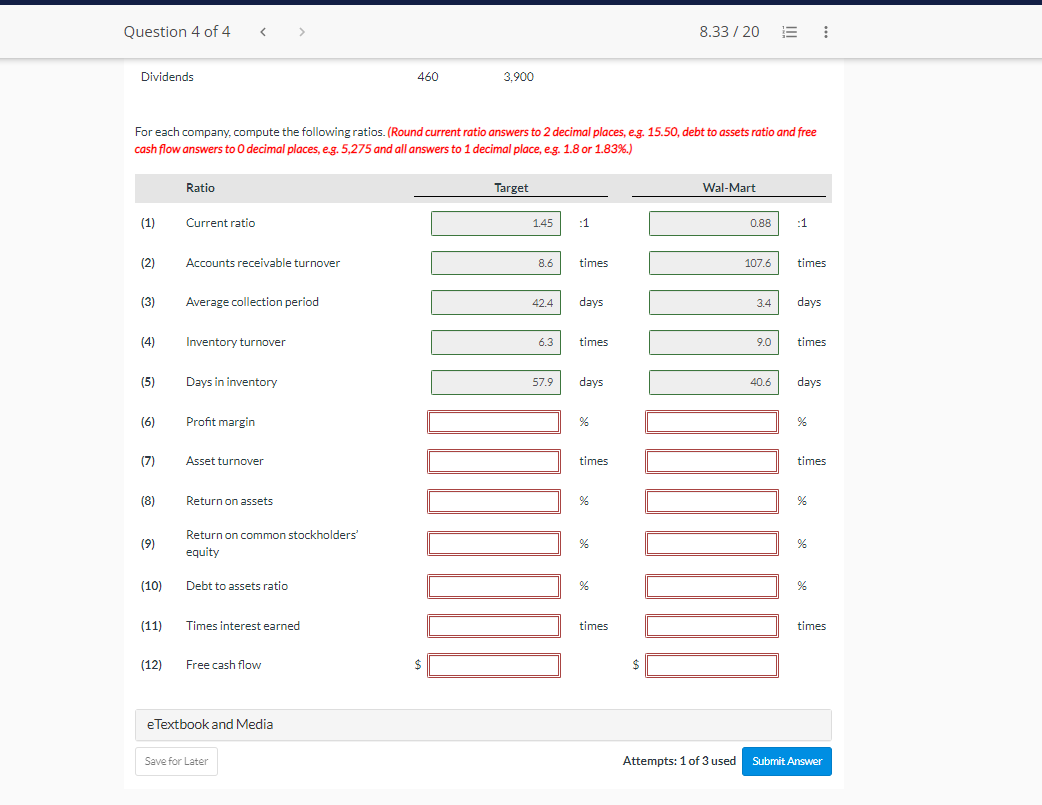Image resolution: width=1042 pixels, height=805 pixels.
Task: Click the red rounding instructions text
Action: 476,141
